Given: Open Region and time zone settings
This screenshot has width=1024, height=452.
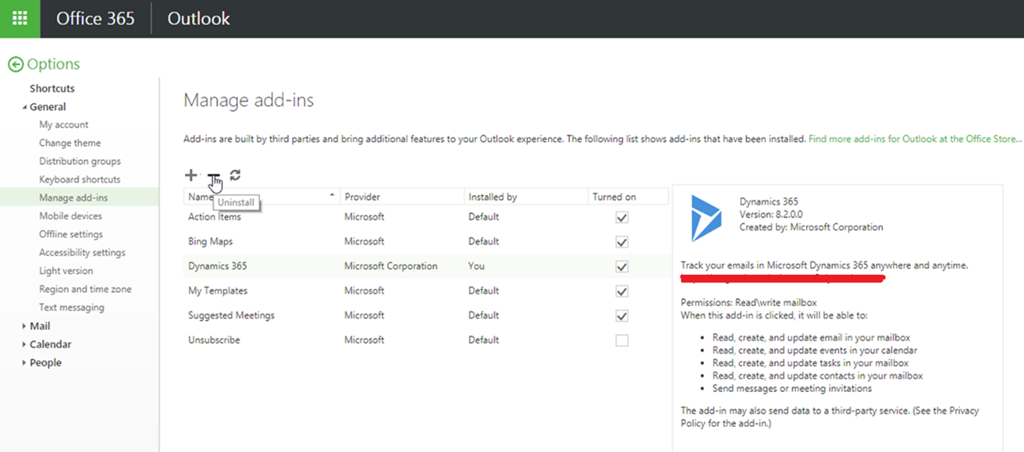Looking at the screenshot, I should pos(85,289).
